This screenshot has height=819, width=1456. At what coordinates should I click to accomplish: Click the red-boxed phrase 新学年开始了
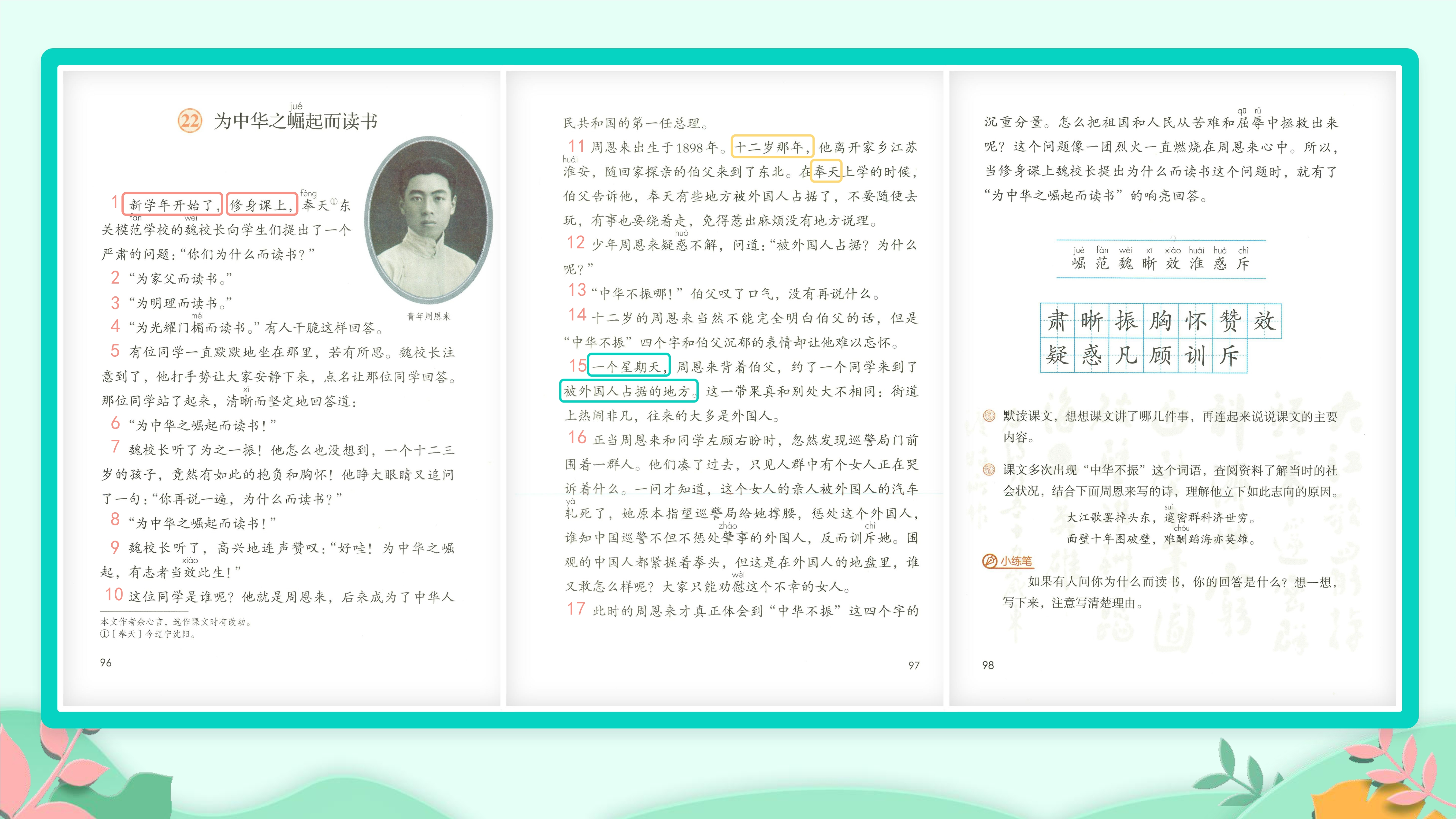(172, 204)
